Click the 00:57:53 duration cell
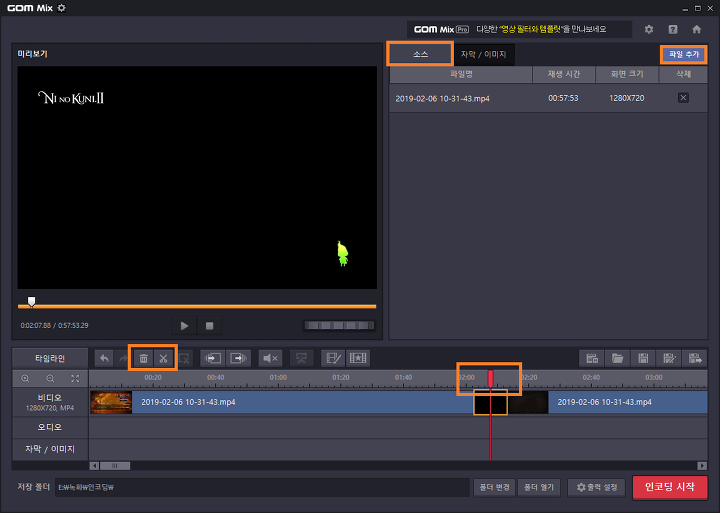The height and width of the screenshot is (513, 720). (x=563, y=98)
